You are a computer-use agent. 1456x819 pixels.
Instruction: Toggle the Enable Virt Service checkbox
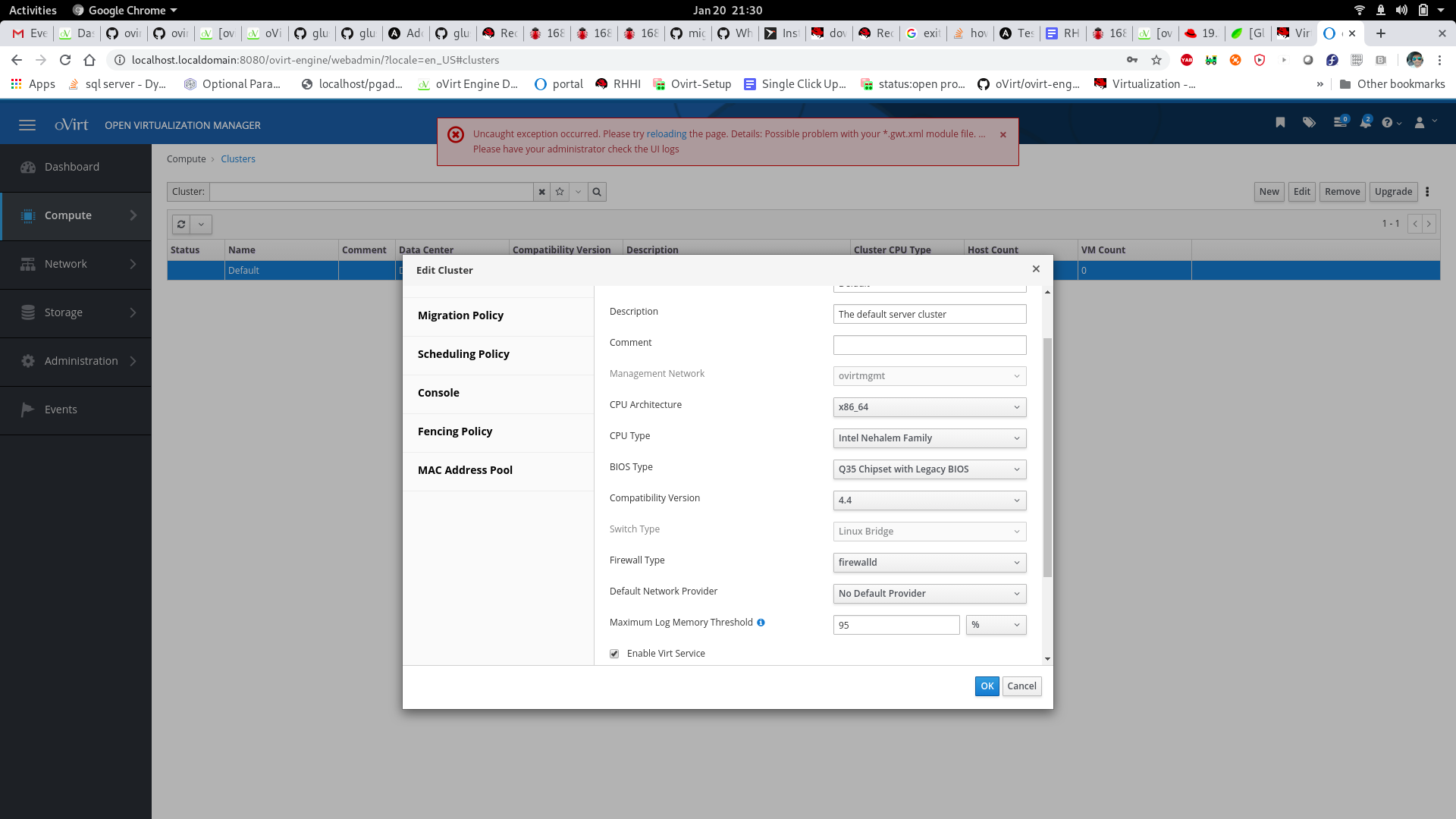(x=614, y=654)
